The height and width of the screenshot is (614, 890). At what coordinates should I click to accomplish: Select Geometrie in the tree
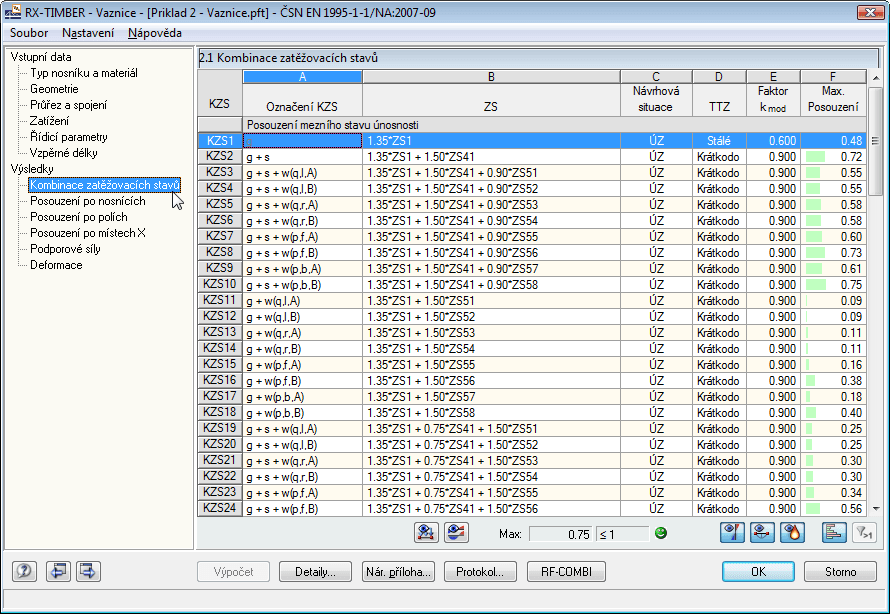coord(54,89)
